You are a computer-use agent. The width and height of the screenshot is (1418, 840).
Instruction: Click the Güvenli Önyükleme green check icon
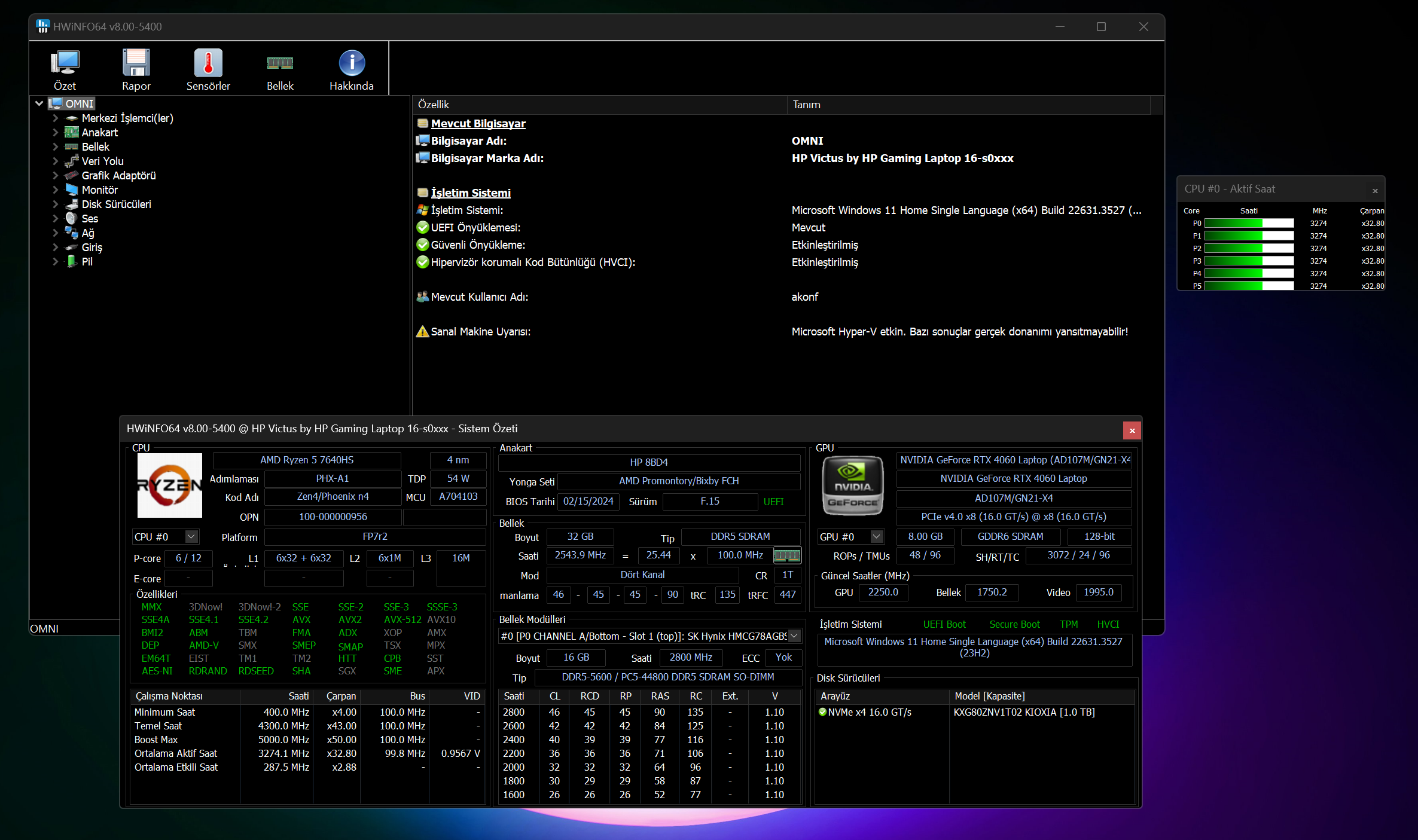423,245
